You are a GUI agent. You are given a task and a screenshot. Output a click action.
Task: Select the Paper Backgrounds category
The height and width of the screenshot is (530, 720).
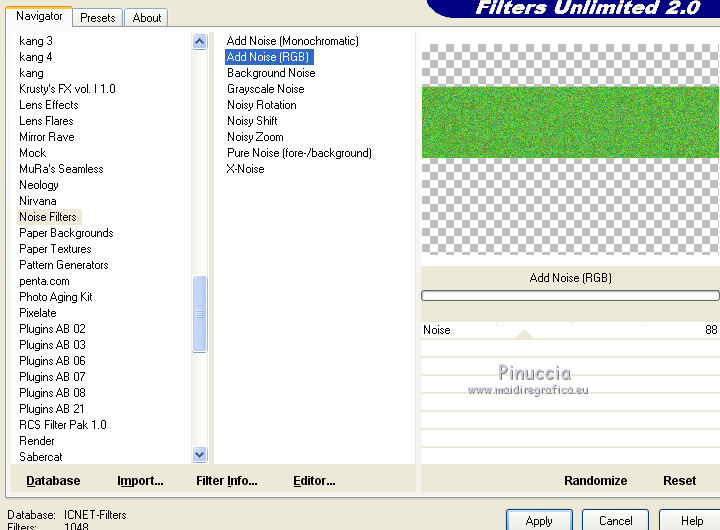point(66,233)
